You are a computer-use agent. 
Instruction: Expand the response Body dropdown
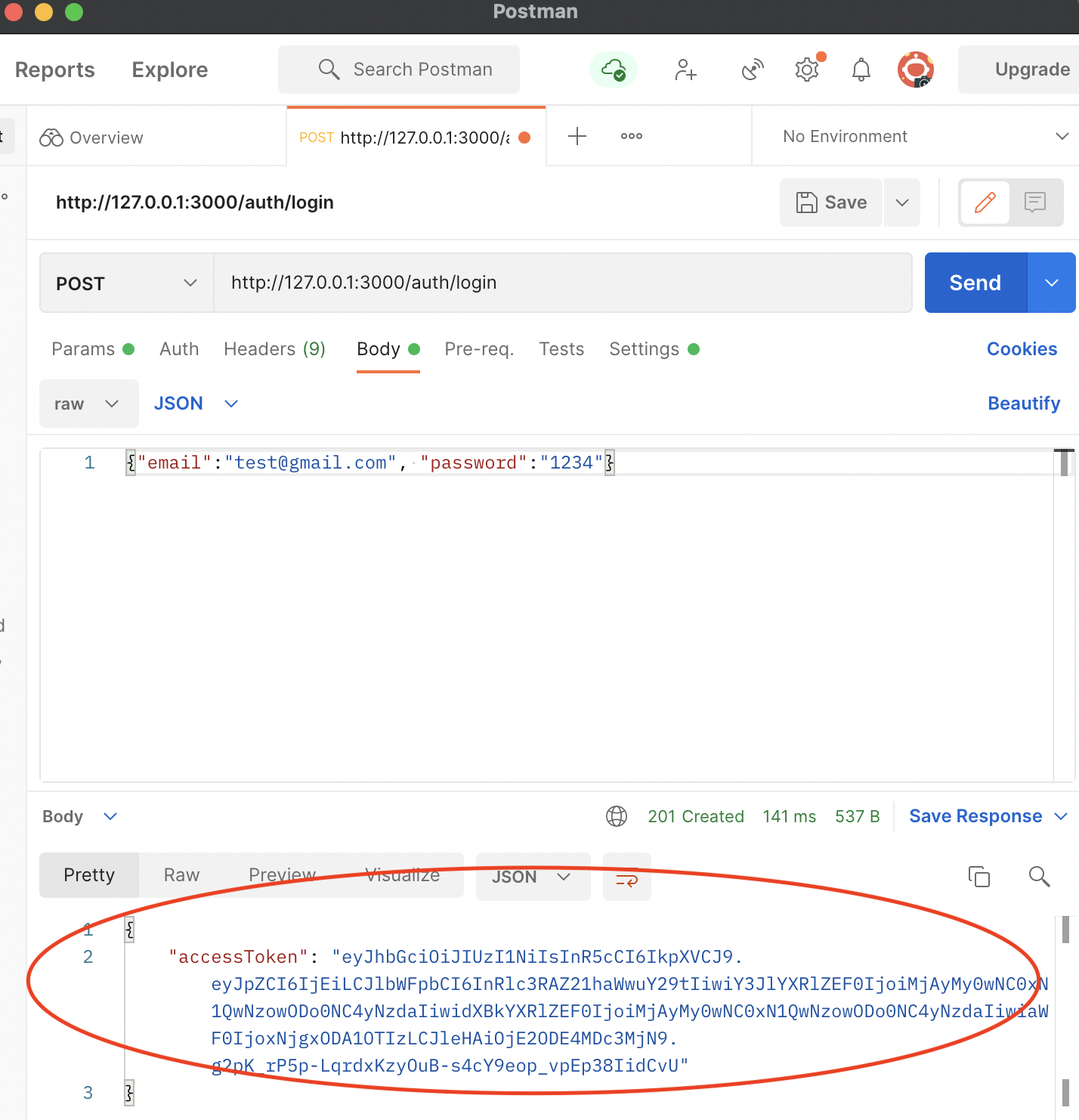click(x=80, y=816)
